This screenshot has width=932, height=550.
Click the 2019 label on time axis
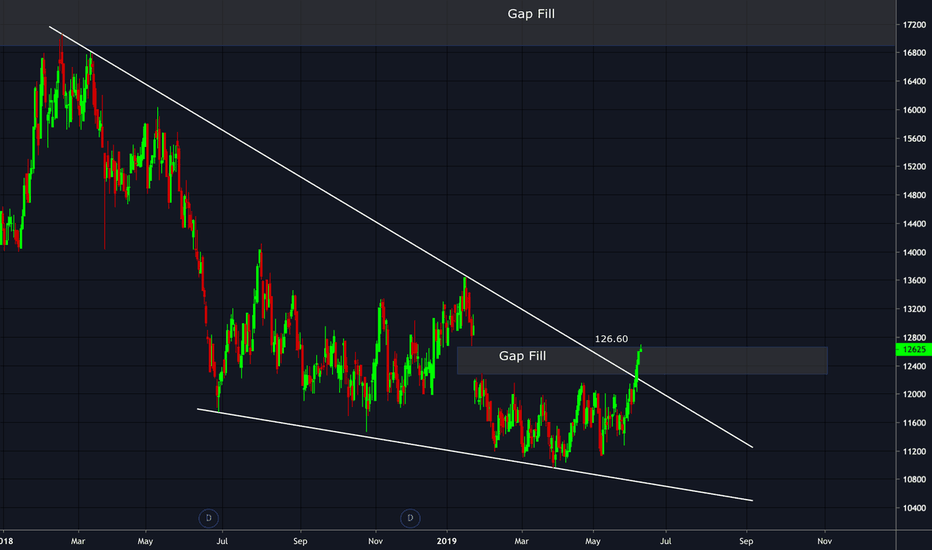coord(446,541)
